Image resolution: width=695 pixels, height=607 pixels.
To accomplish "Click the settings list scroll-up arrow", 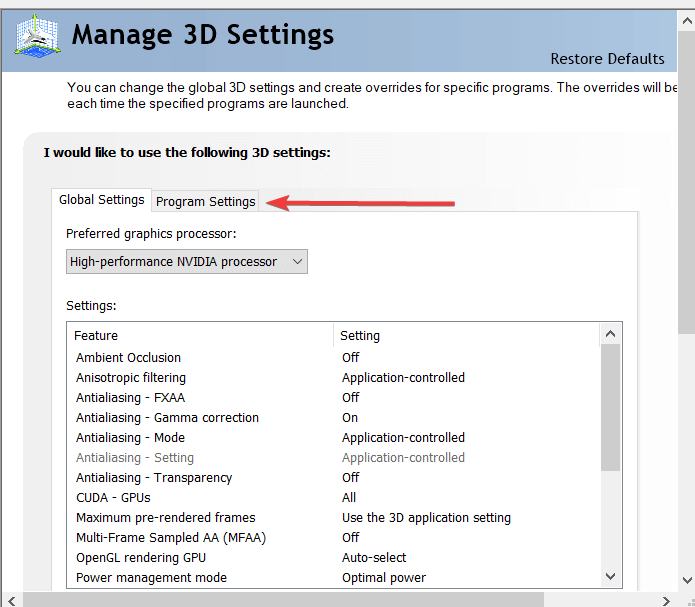I will click(610, 334).
